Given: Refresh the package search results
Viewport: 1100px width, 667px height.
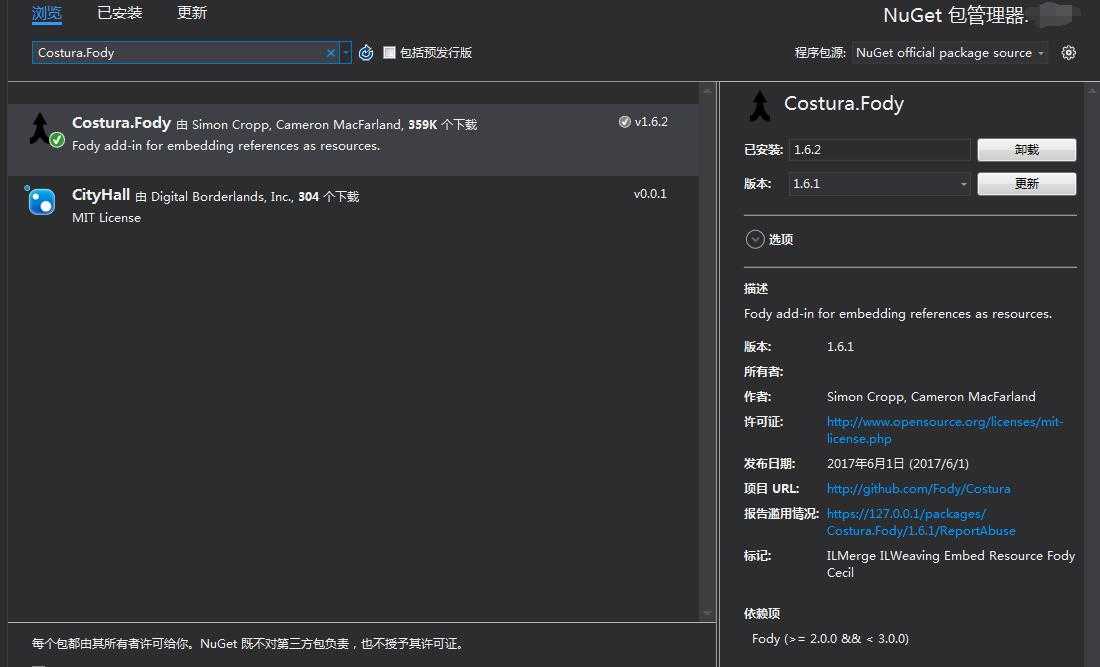Looking at the screenshot, I should click(x=365, y=53).
